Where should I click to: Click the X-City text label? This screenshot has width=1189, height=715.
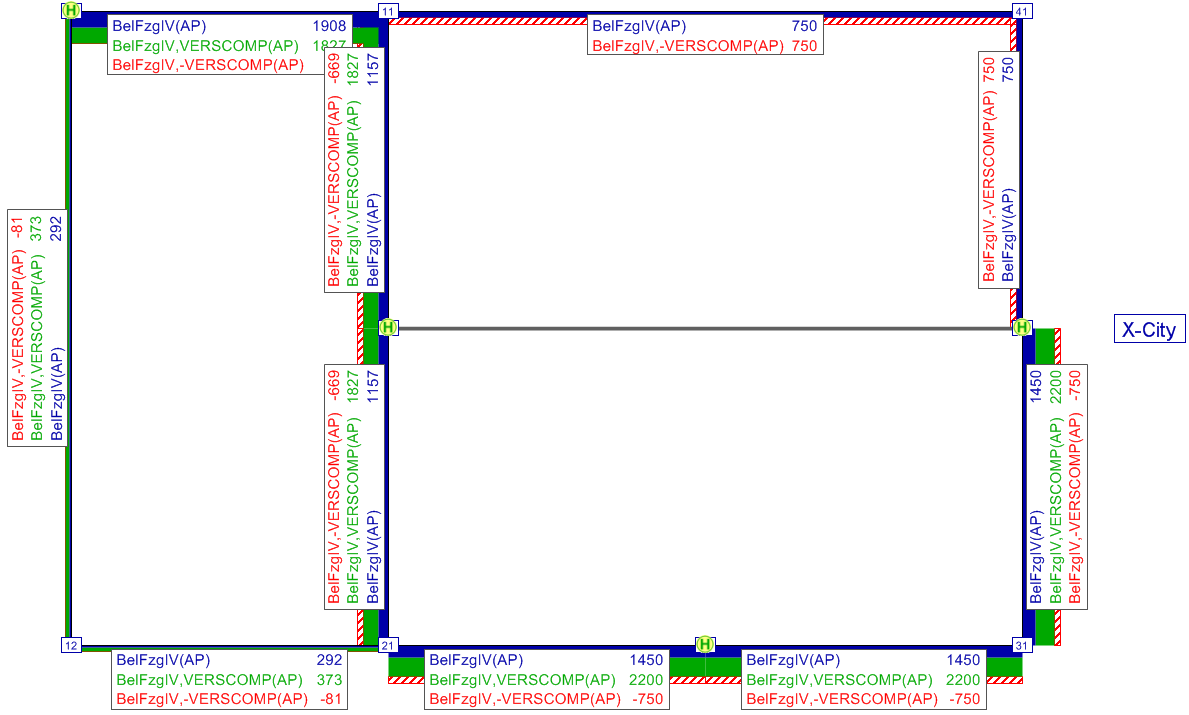tap(1149, 329)
